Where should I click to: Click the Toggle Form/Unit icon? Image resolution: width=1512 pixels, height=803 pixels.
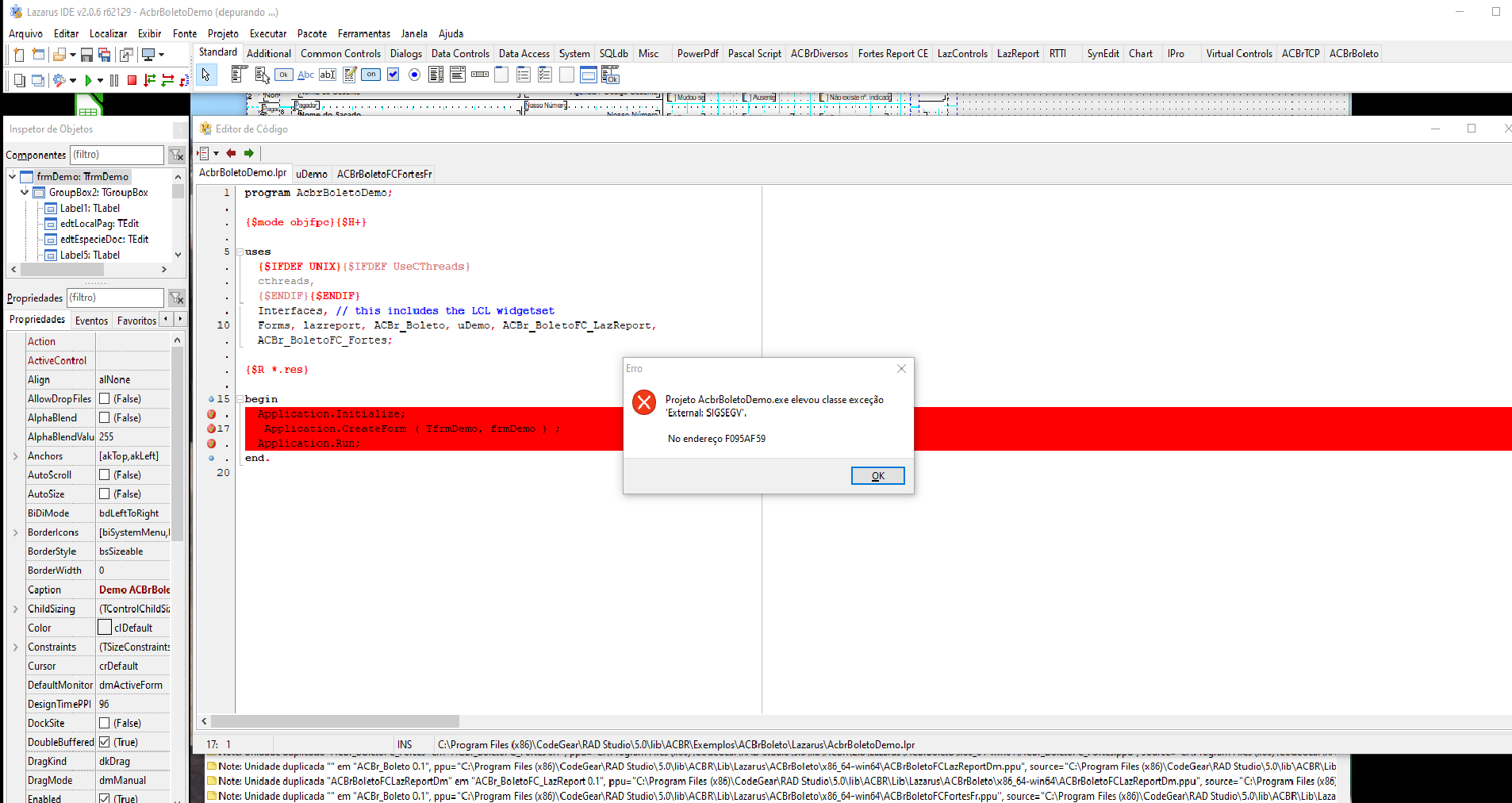tap(126, 55)
